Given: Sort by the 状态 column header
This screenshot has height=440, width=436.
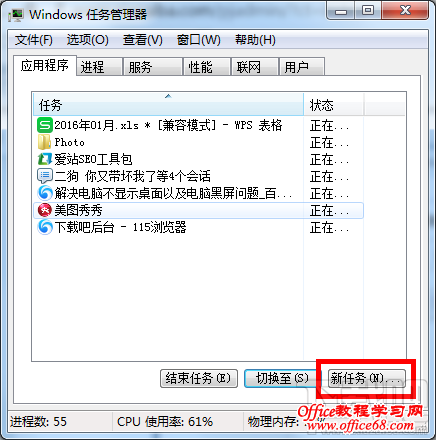Looking at the screenshot, I should pos(333,104).
